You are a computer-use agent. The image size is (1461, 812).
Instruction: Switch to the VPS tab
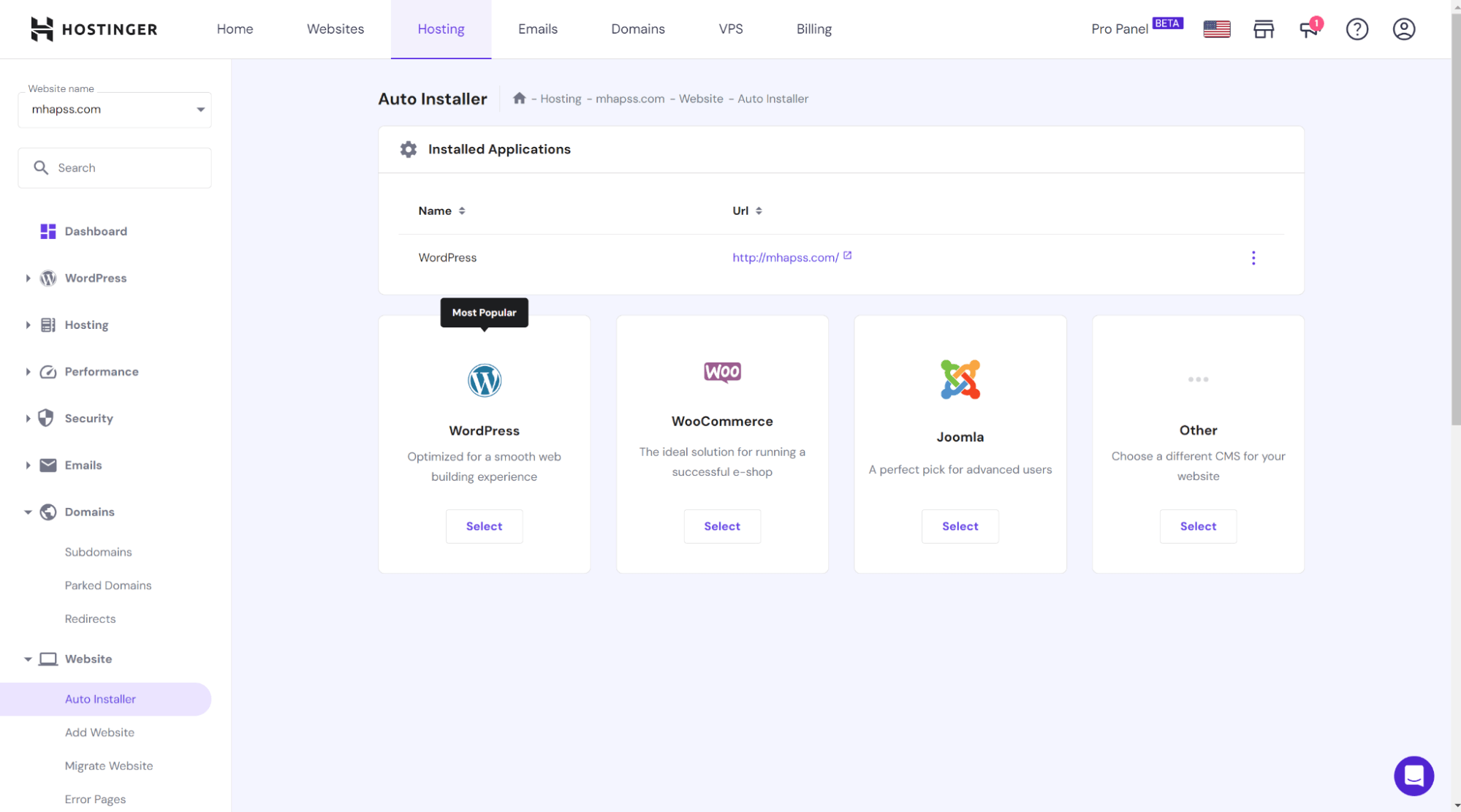[731, 29]
